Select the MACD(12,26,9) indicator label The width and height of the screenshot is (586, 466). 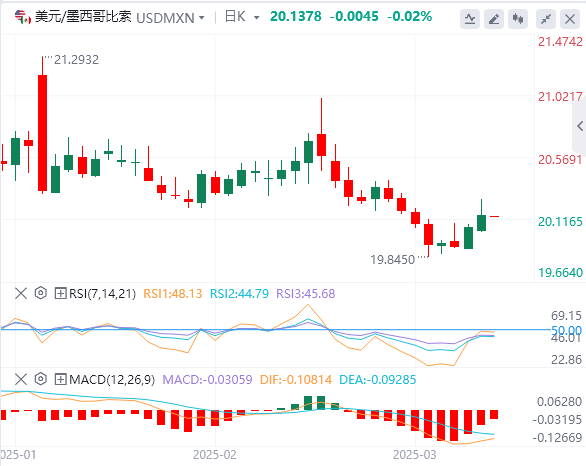(112, 380)
